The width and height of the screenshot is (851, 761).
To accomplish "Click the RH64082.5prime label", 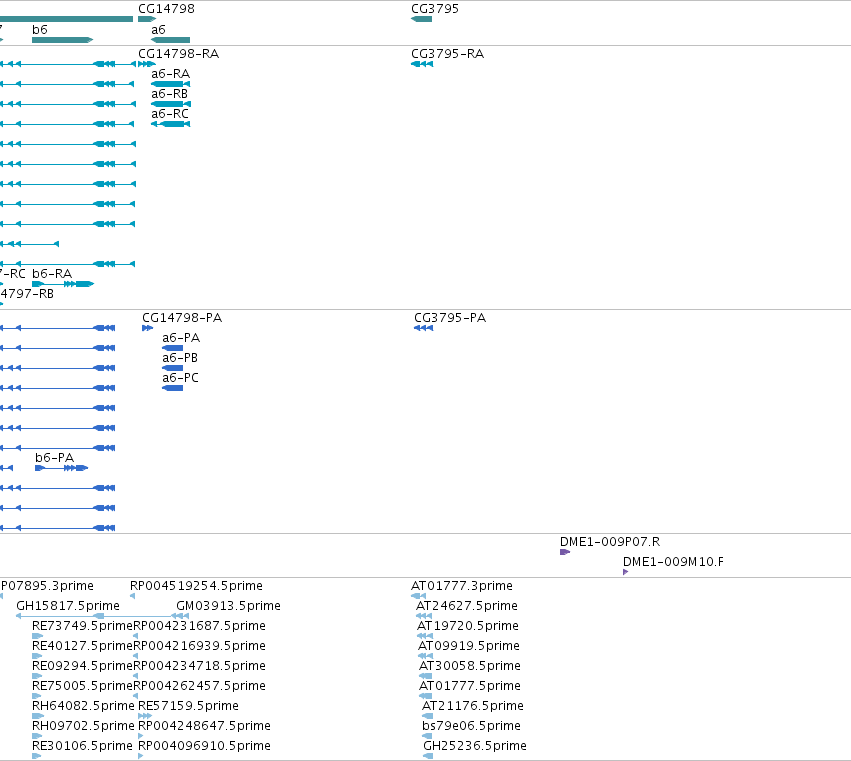I will (83, 706).
